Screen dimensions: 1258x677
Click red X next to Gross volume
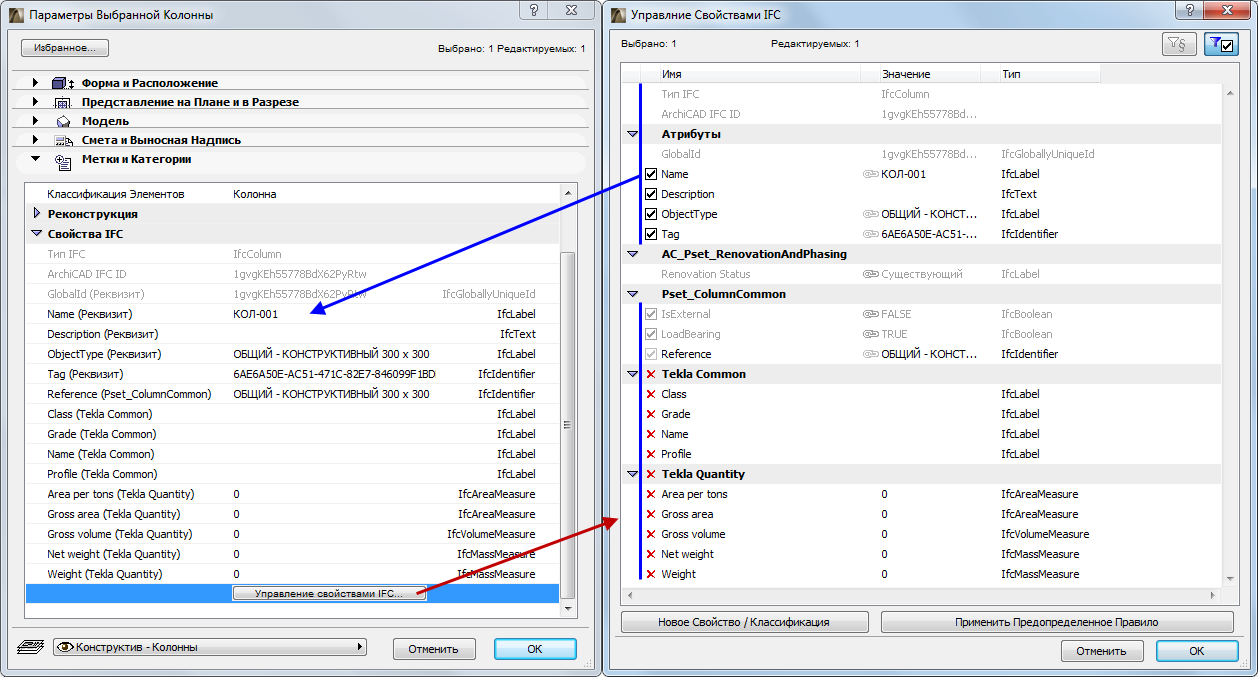651,534
